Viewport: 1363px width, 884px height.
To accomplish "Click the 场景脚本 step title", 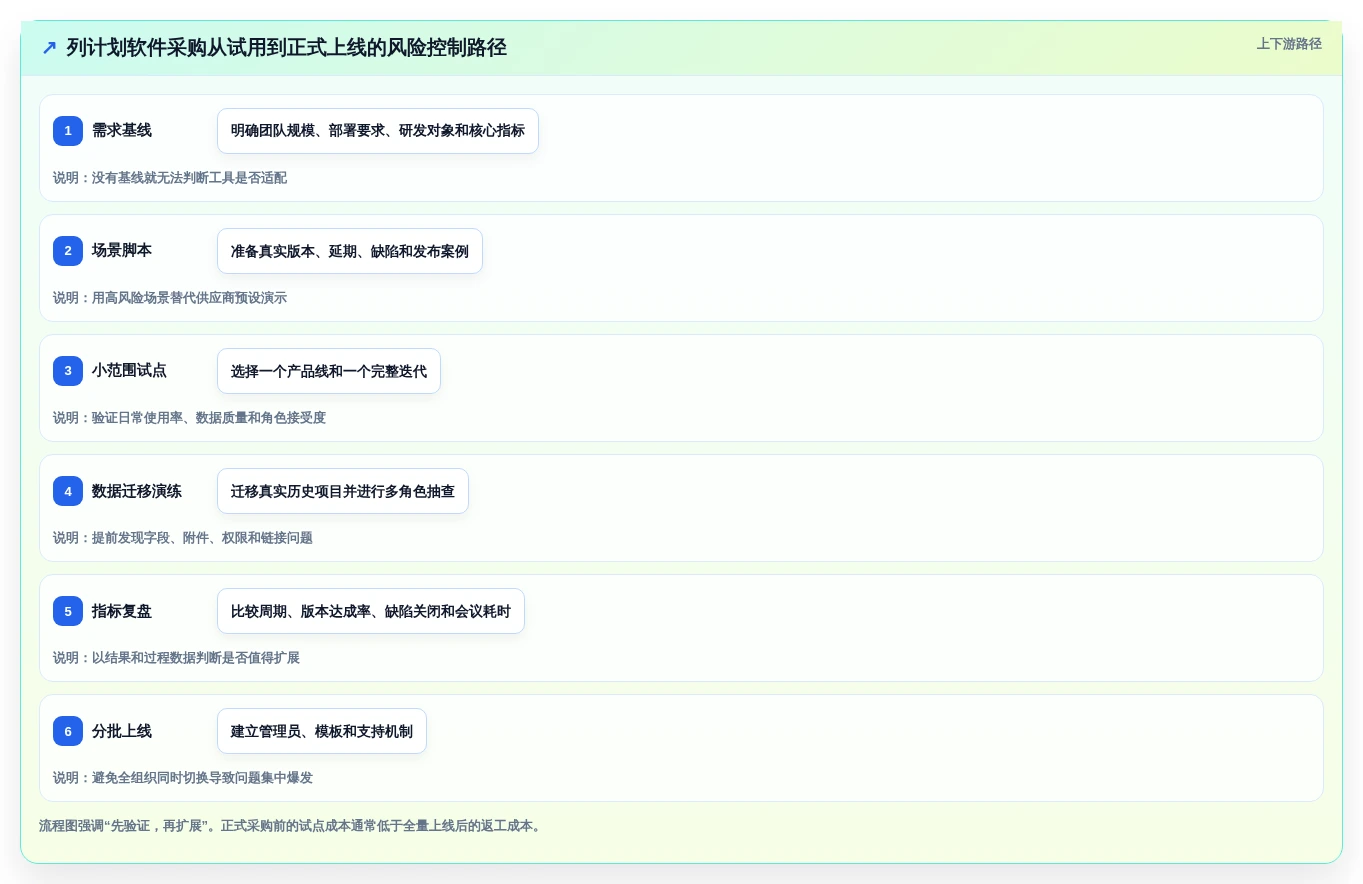I will [x=122, y=251].
